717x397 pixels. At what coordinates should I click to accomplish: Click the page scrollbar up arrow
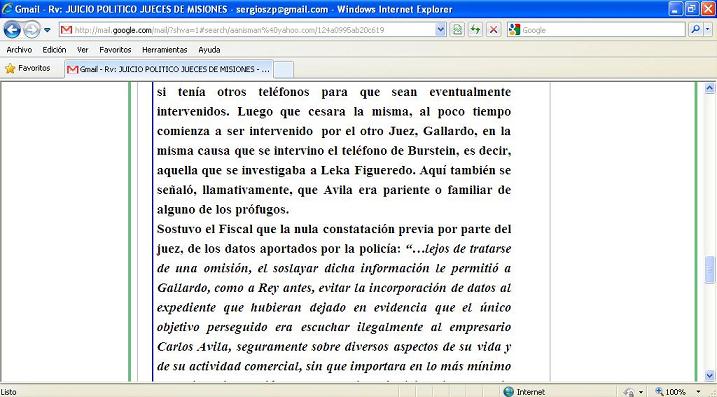coord(710,87)
